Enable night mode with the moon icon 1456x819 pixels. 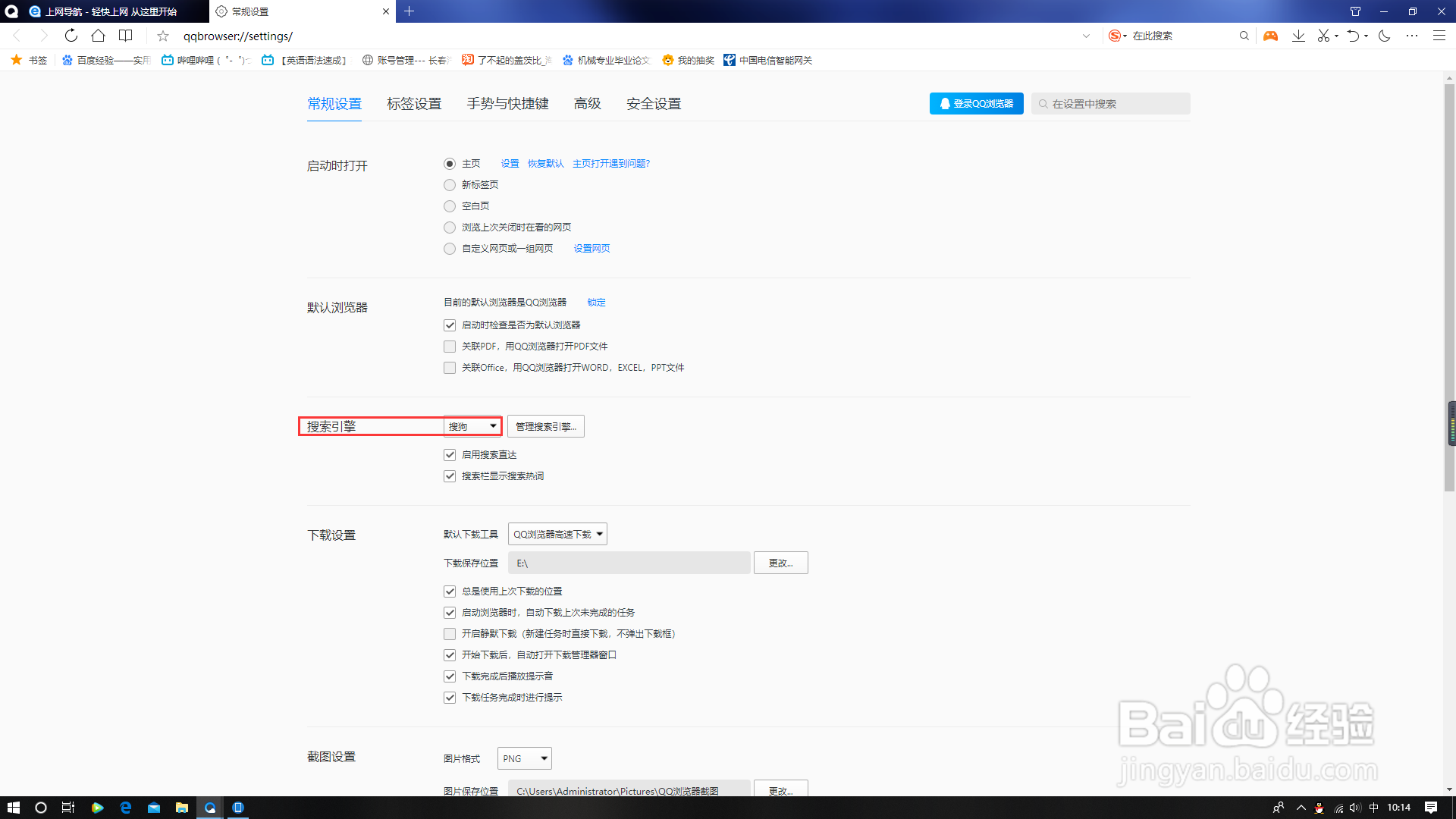point(1385,36)
